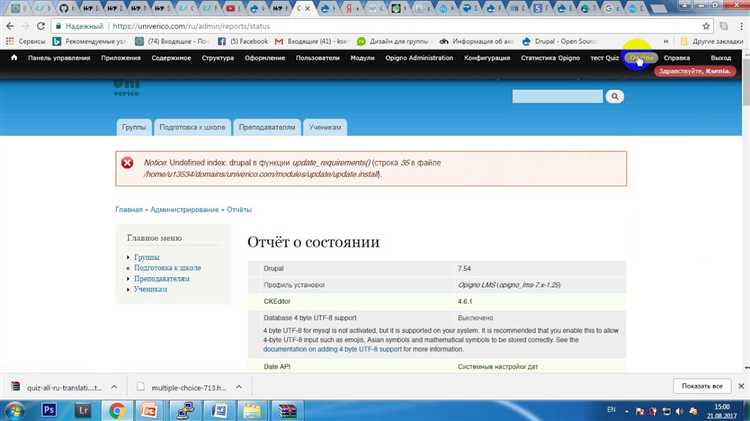Click the search magnifier button
This screenshot has width=750, height=421.
[x=615, y=97]
